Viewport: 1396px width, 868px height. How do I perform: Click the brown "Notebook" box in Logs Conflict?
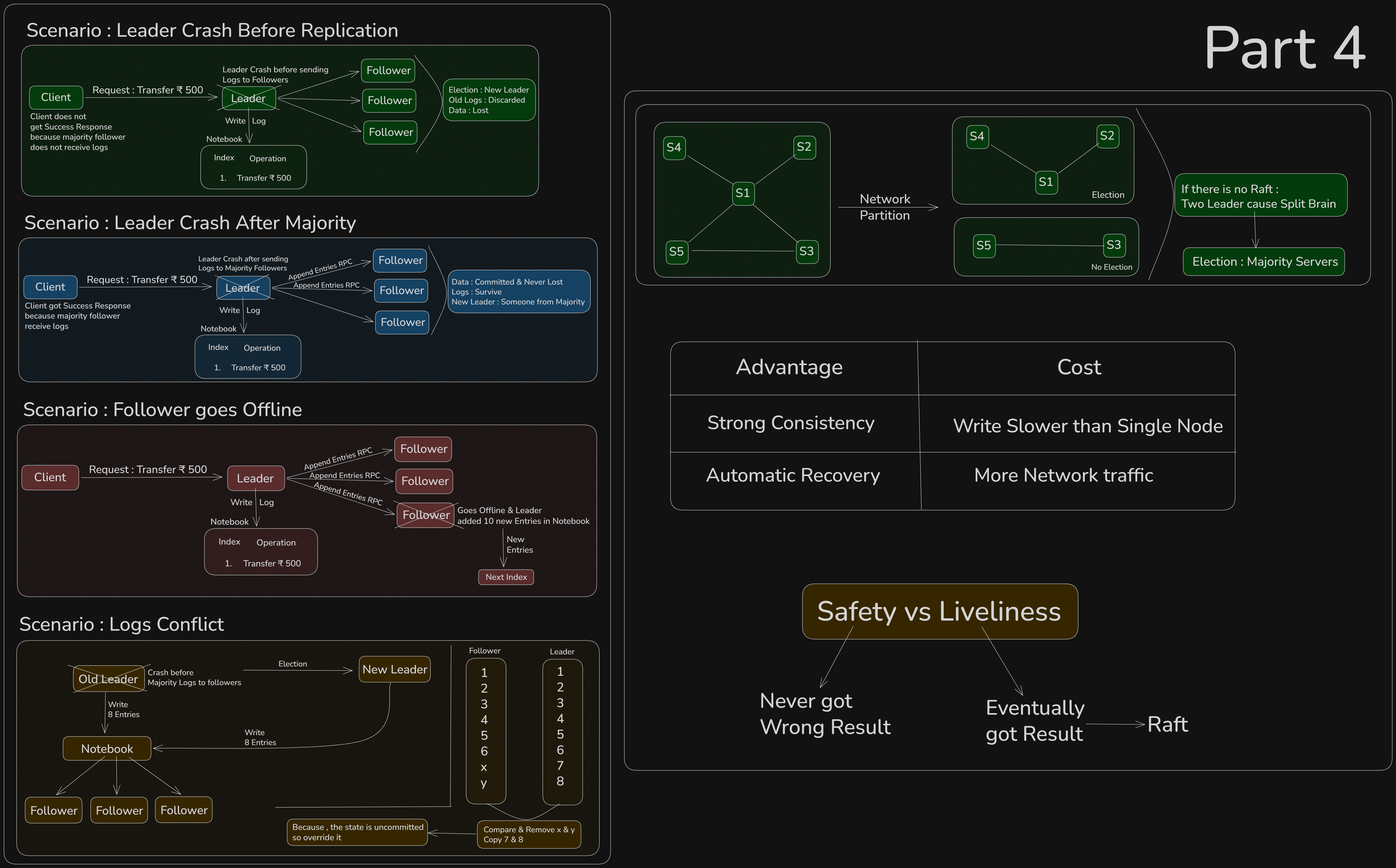click(107, 749)
